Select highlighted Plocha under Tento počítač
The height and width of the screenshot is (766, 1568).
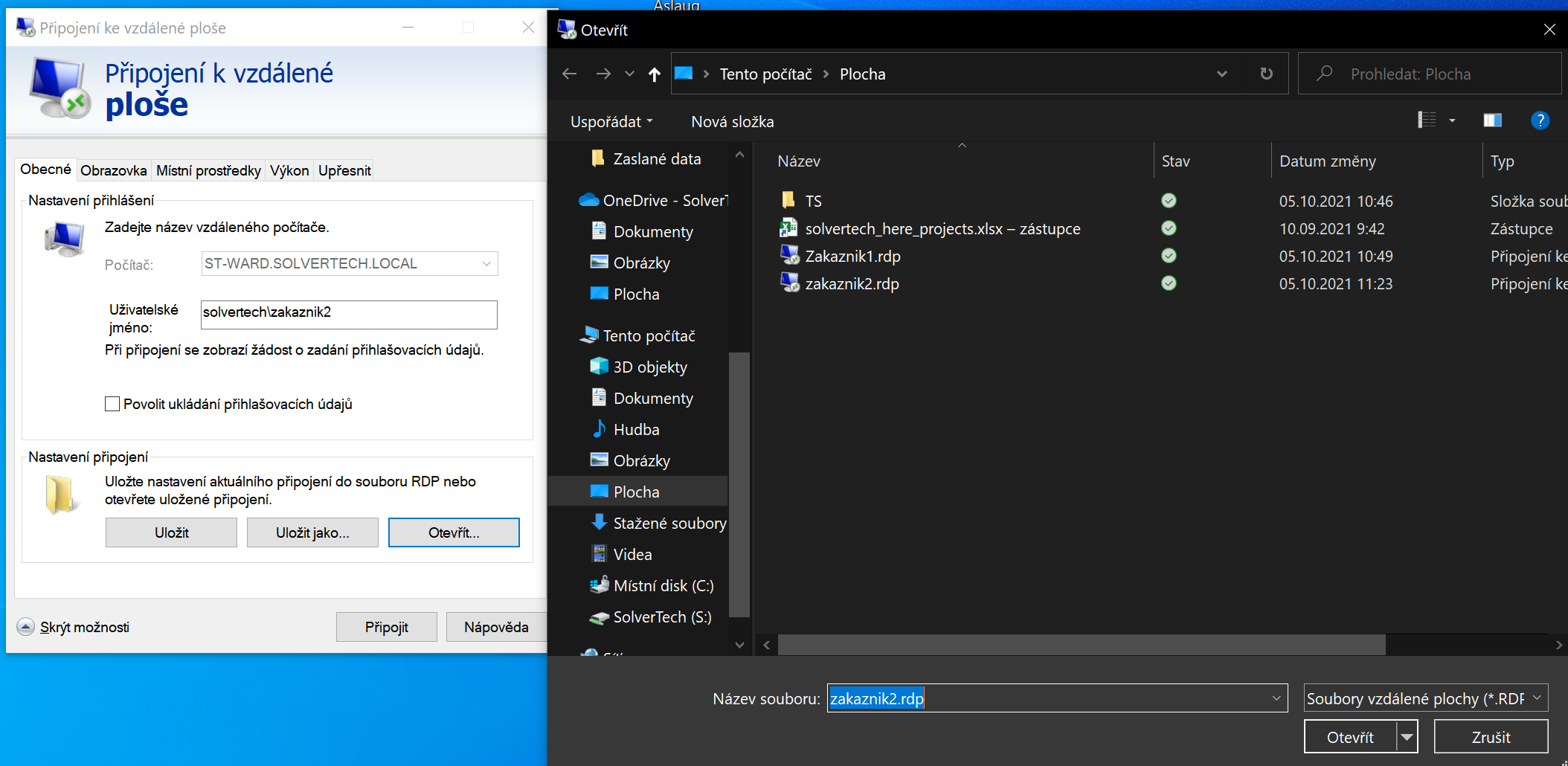[637, 492]
